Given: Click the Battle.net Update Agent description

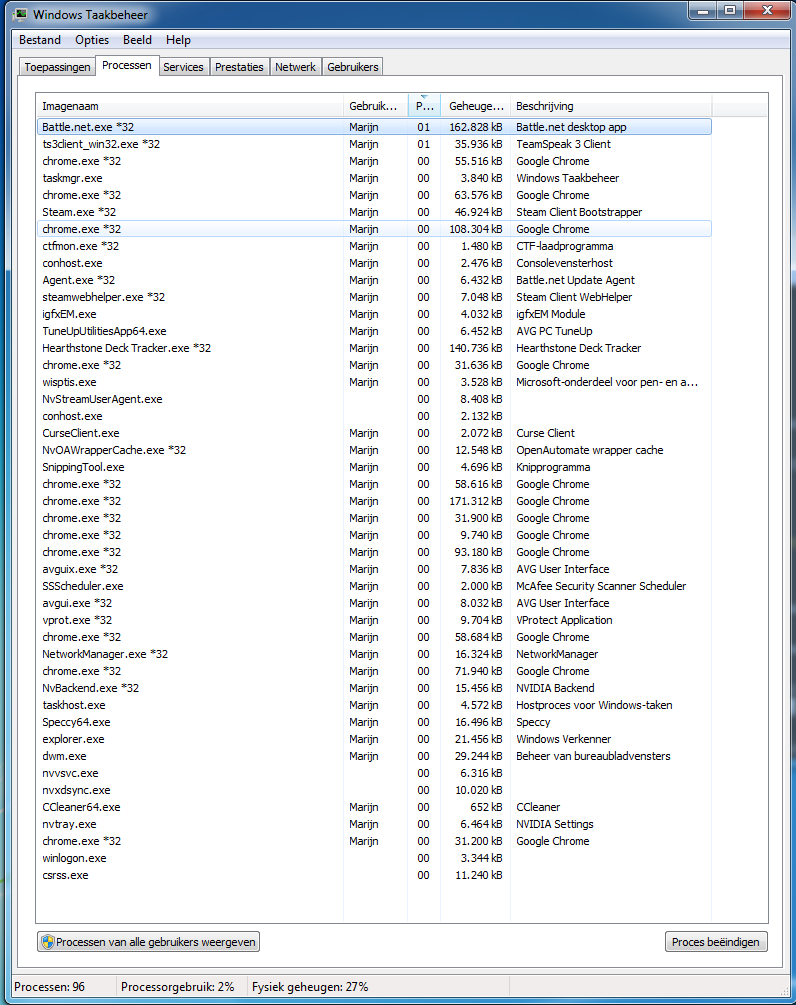Looking at the screenshot, I should (x=576, y=280).
